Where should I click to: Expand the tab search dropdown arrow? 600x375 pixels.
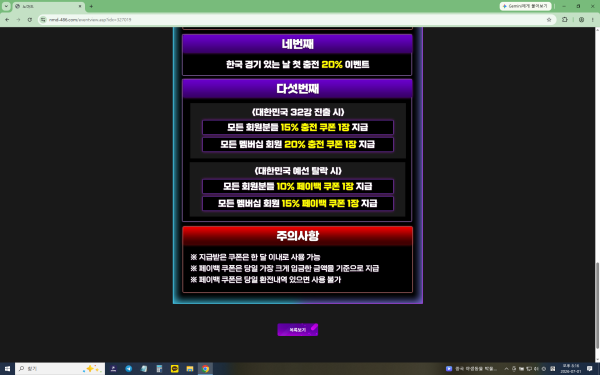[x=6, y=6]
